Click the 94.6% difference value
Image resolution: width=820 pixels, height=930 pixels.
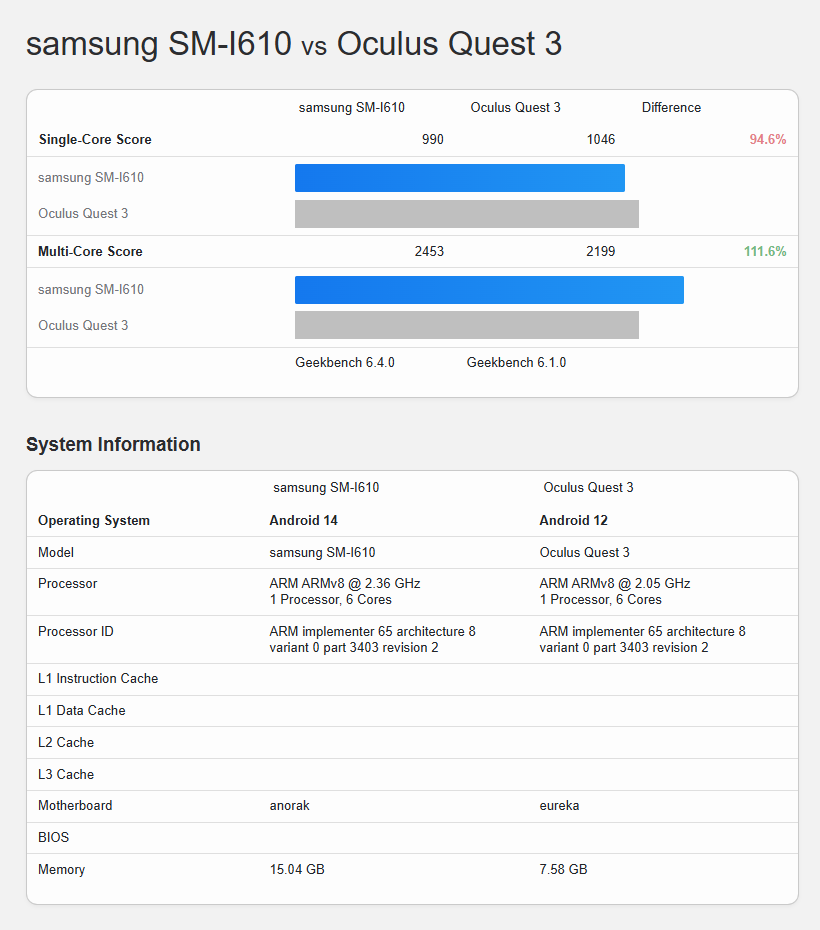(768, 139)
